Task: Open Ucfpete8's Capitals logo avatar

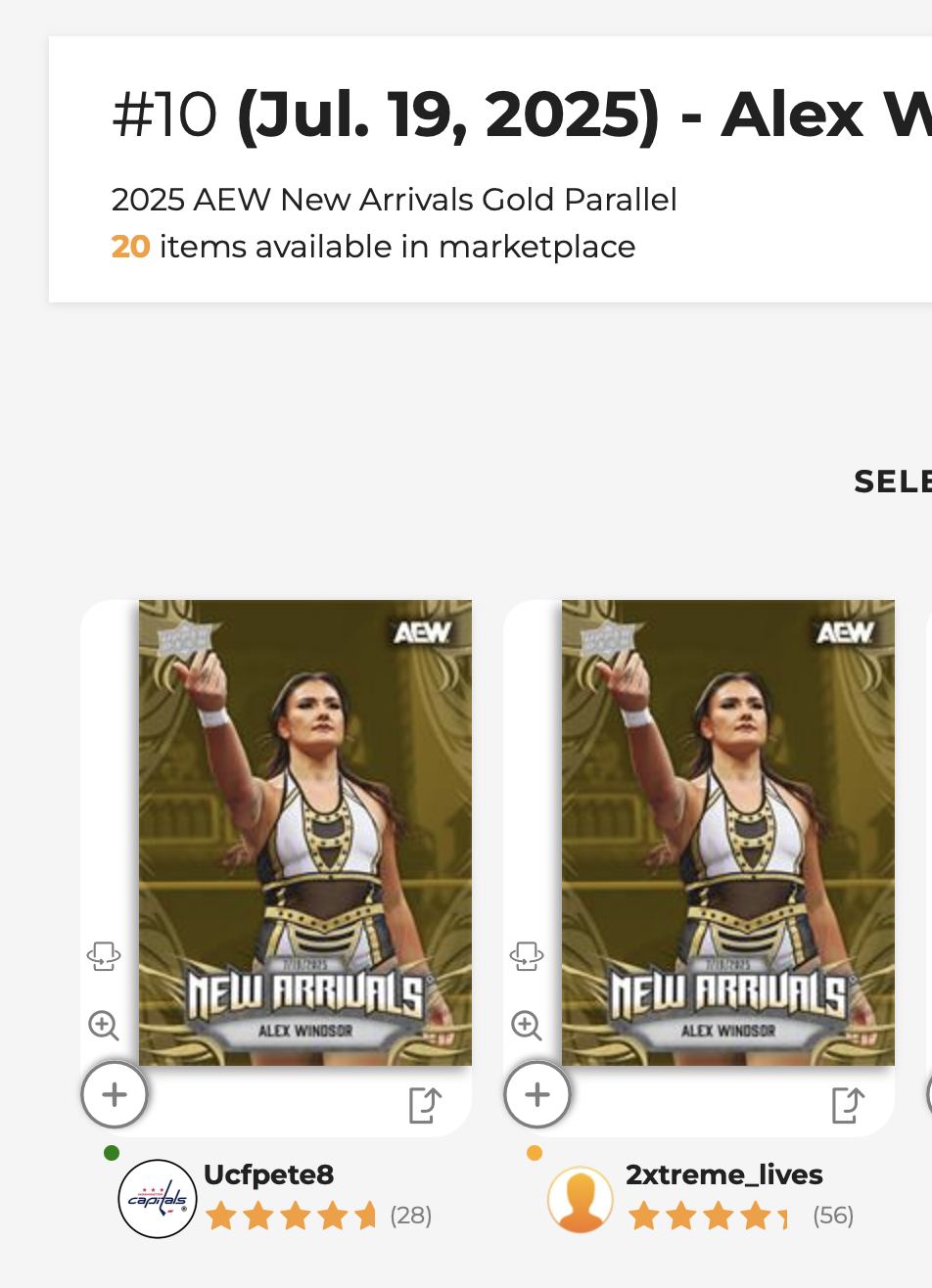Action: pyautogui.click(x=158, y=1199)
